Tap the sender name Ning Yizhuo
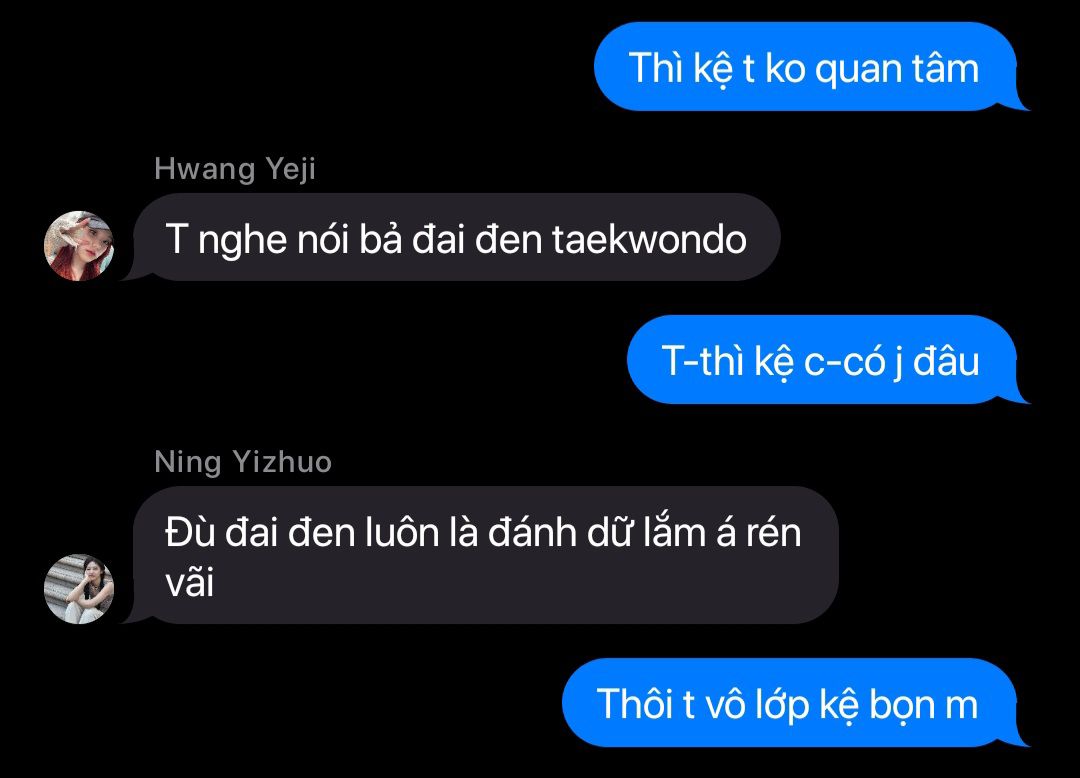The image size is (1080, 778). click(243, 461)
